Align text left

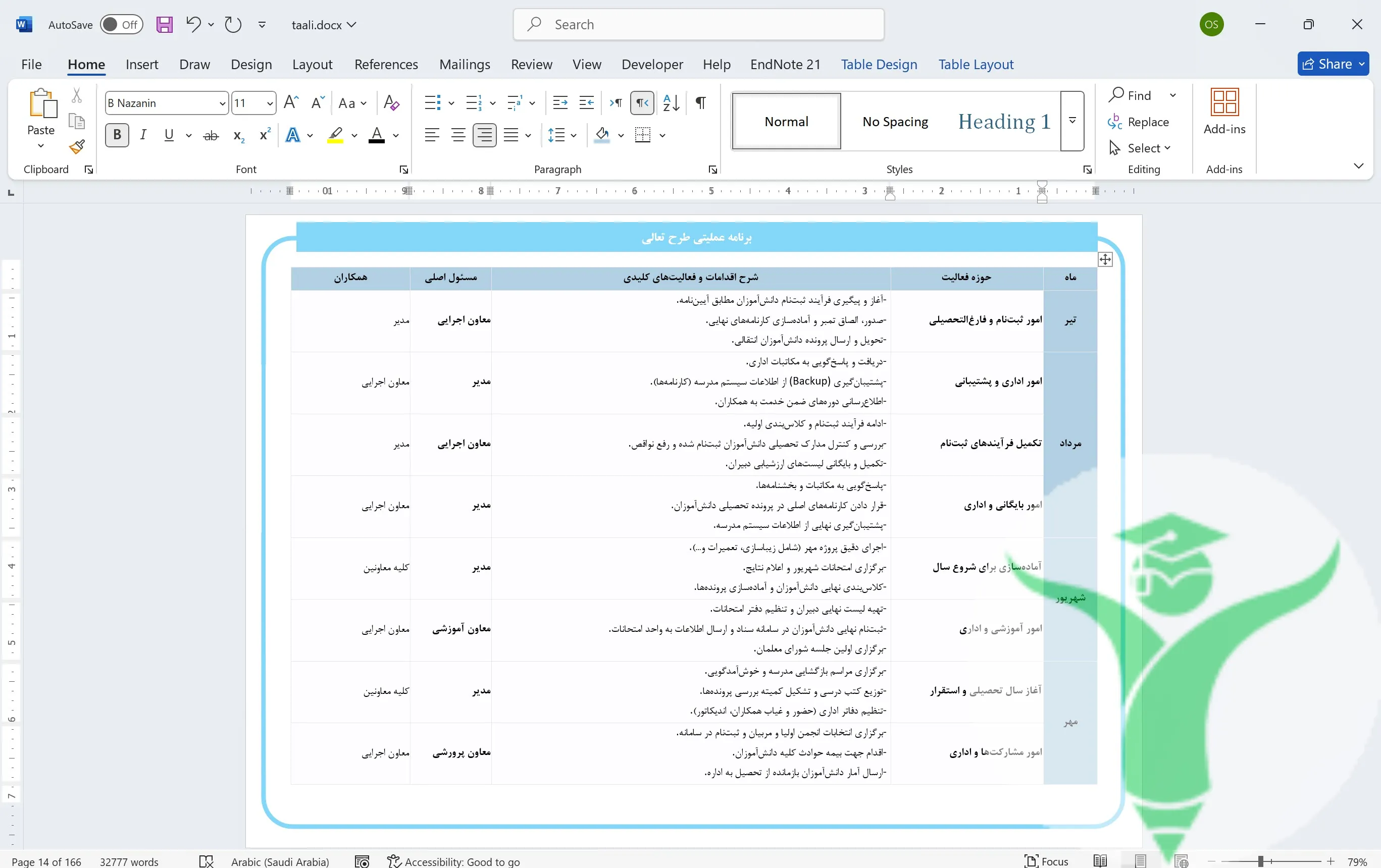[x=432, y=135]
